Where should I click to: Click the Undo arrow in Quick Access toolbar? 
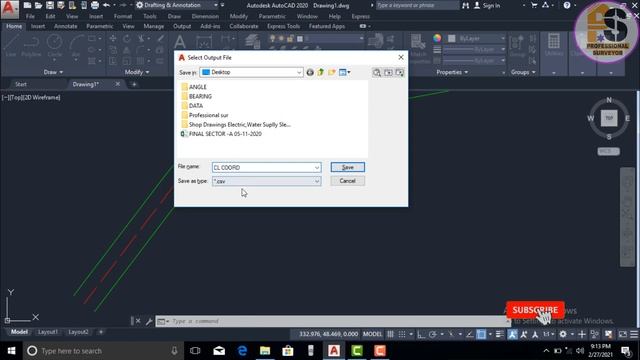coord(107,5)
